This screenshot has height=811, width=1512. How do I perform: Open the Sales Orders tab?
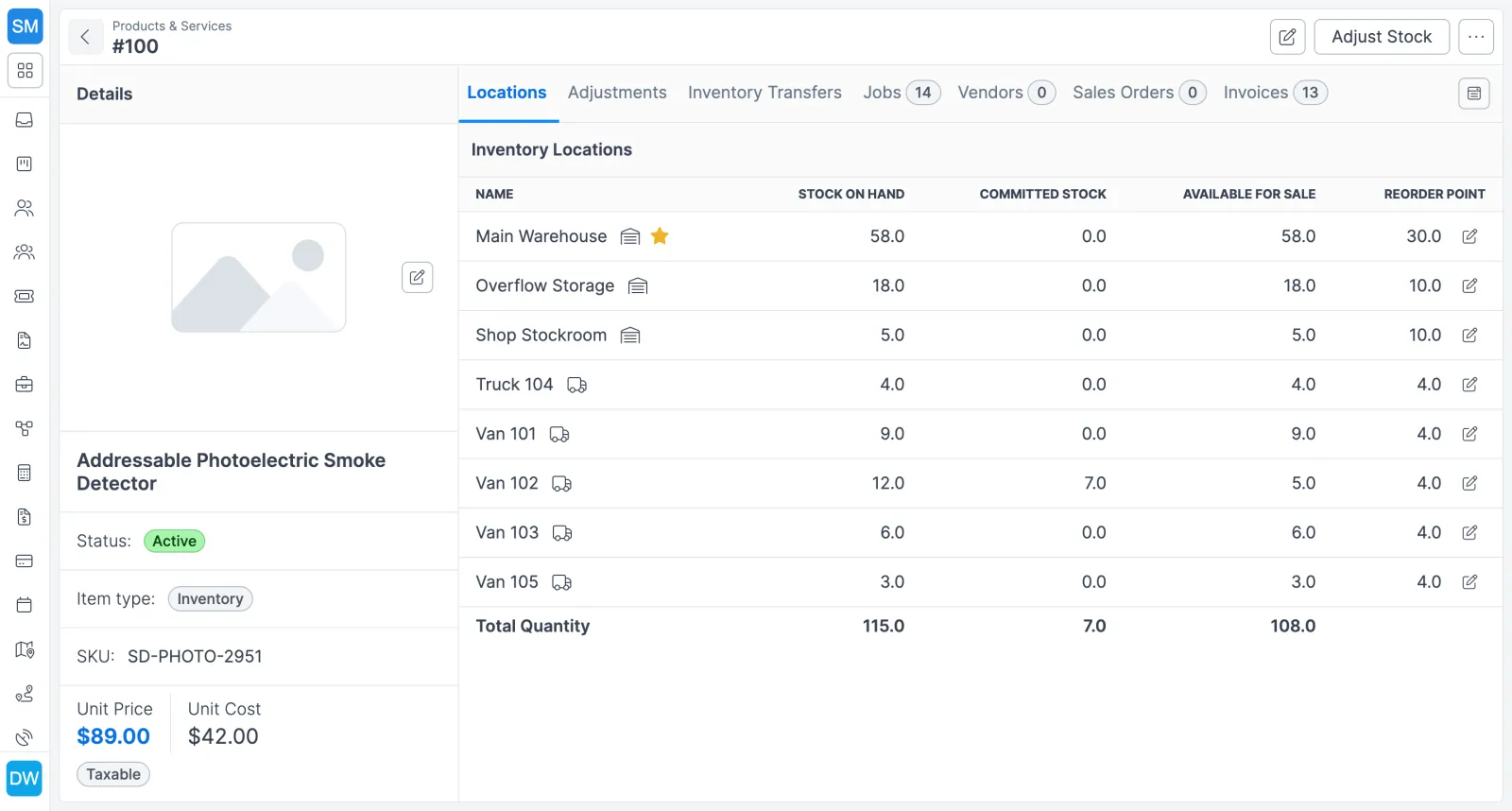point(1139,93)
